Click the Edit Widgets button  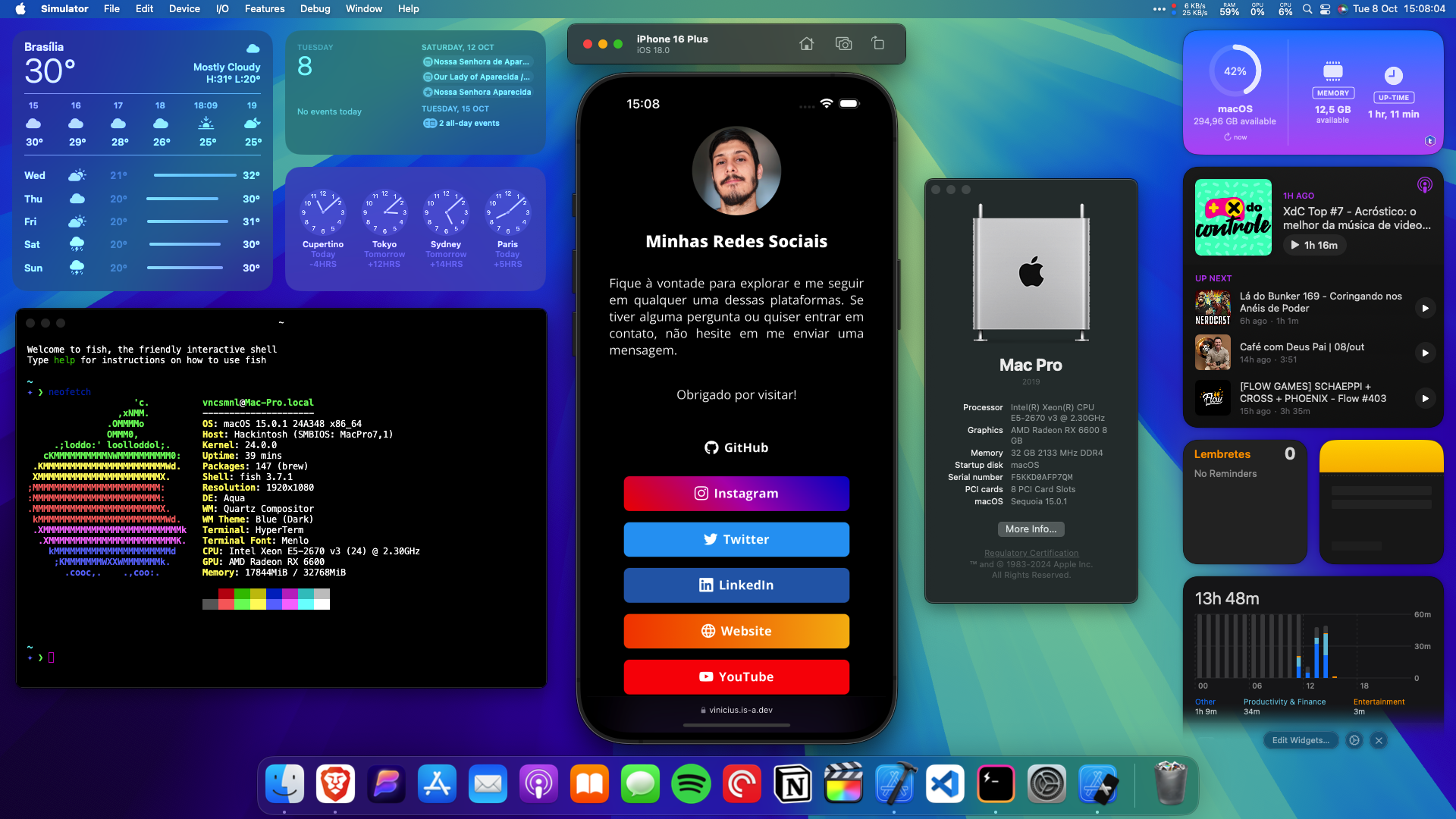click(1301, 740)
